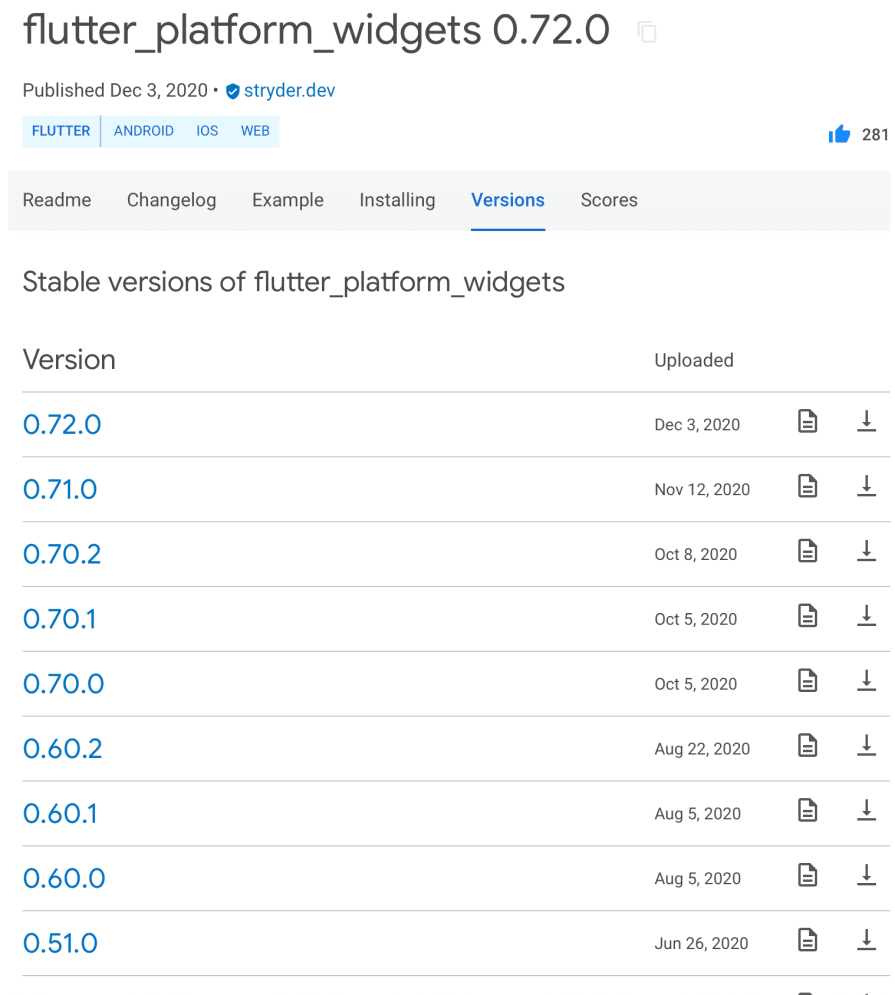Click 'Published Dec 3, 2020' text
The image size is (895, 995).
116,90
